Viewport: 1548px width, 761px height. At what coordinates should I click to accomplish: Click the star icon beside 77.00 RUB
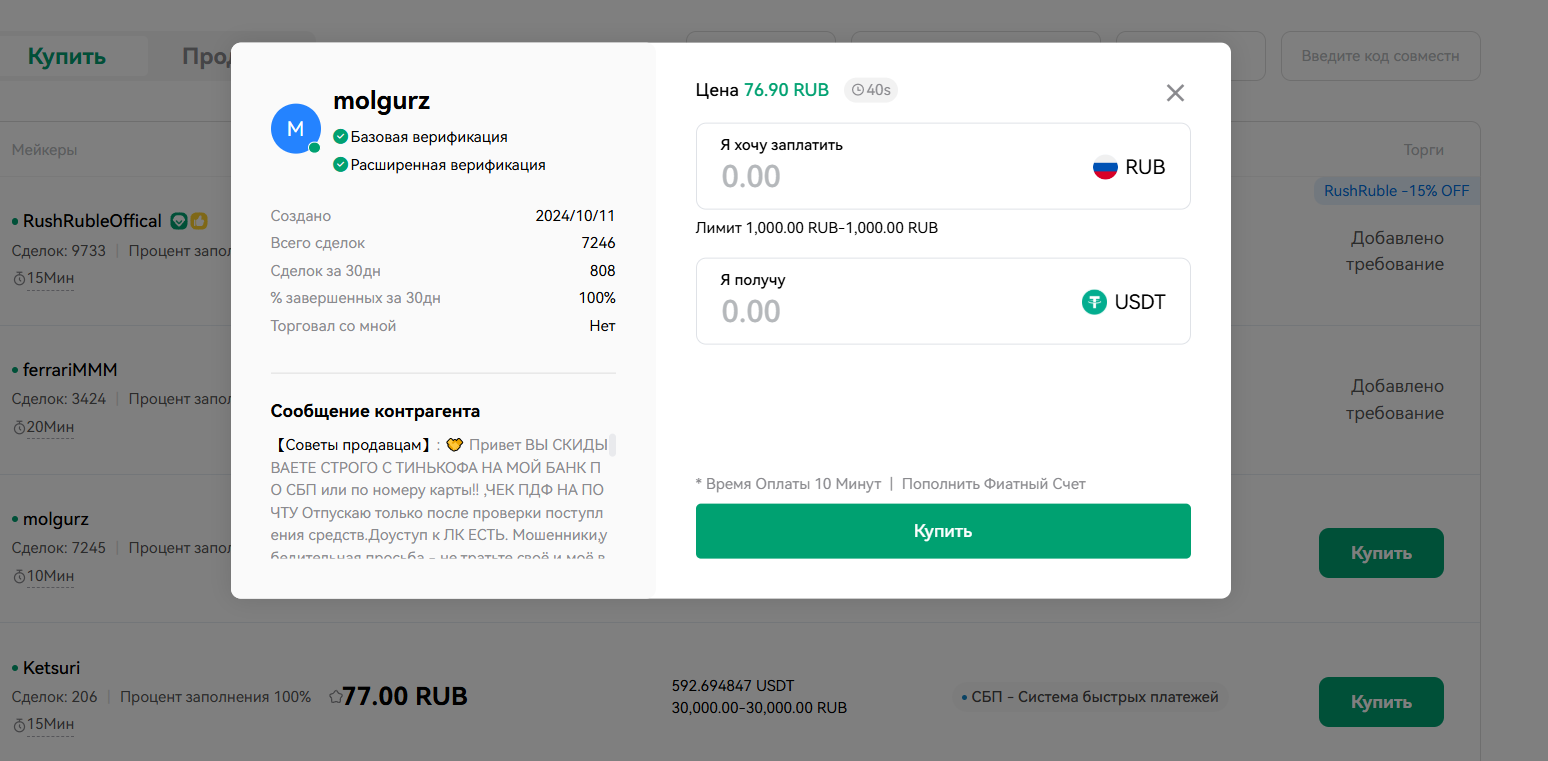(x=335, y=697)
